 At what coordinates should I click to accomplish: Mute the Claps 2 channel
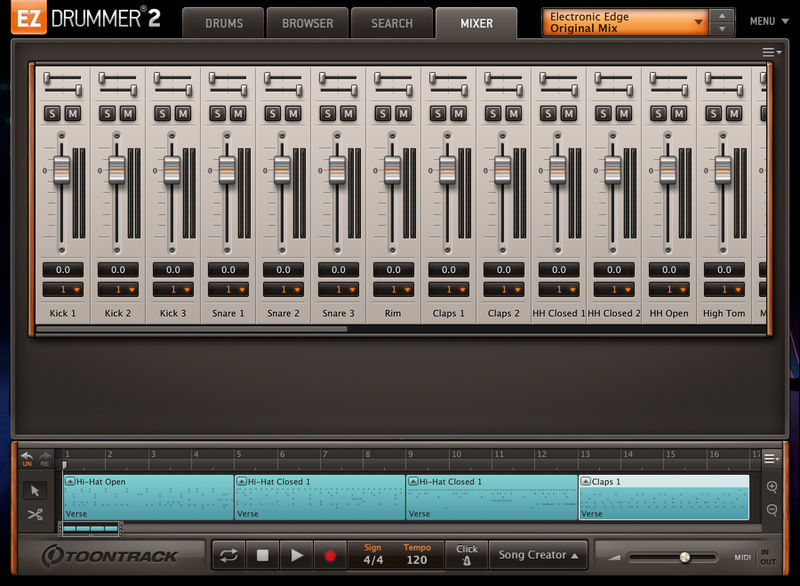pos(514,114)
